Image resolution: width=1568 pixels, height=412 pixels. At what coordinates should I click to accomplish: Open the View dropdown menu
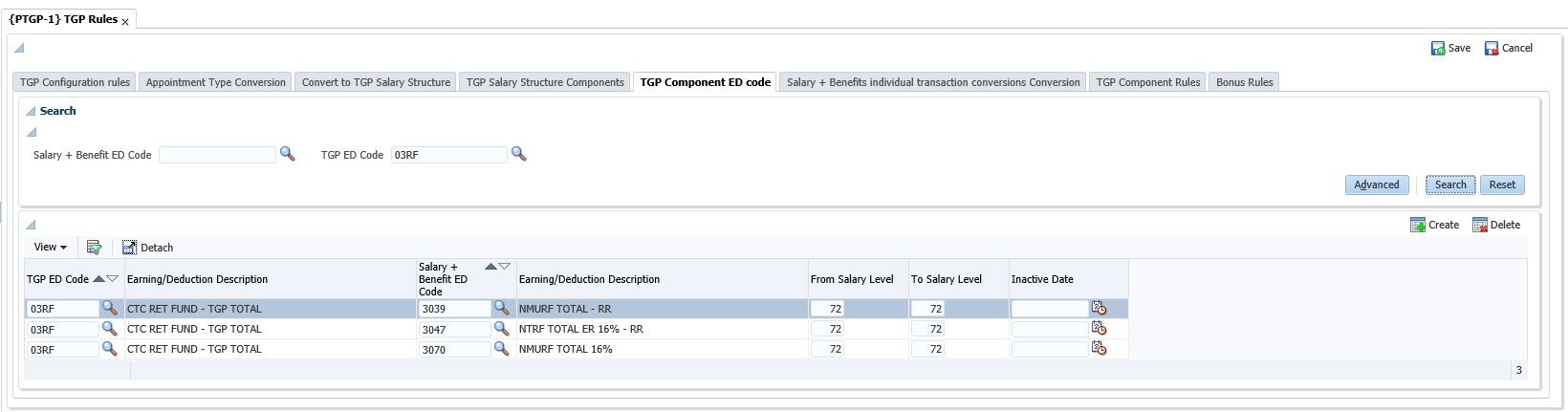[x=50, y=248]
